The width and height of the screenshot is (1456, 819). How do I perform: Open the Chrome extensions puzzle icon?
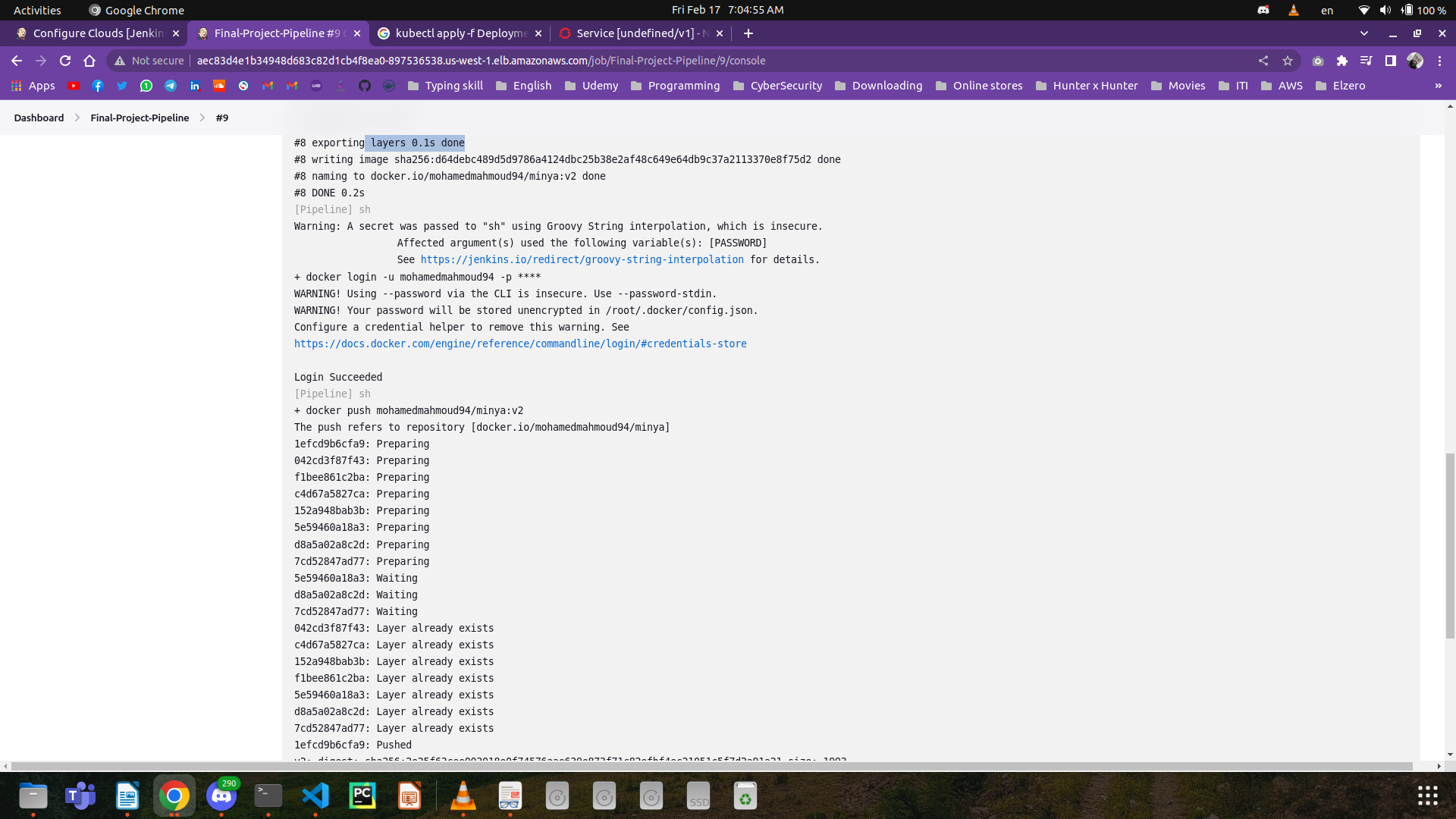pos(1342,61)
